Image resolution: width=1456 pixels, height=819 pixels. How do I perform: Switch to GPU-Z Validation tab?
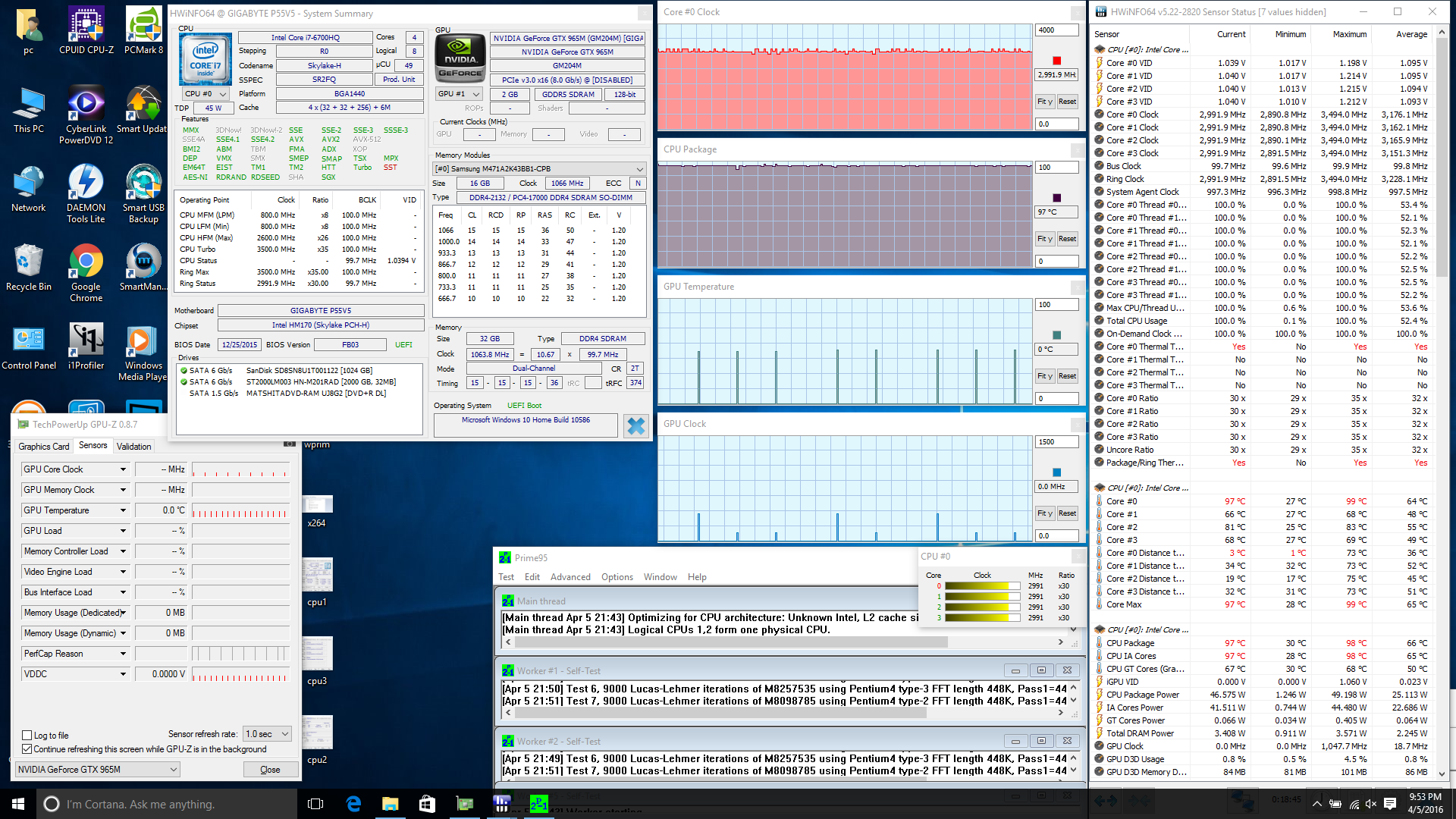(x=133, y=447)
